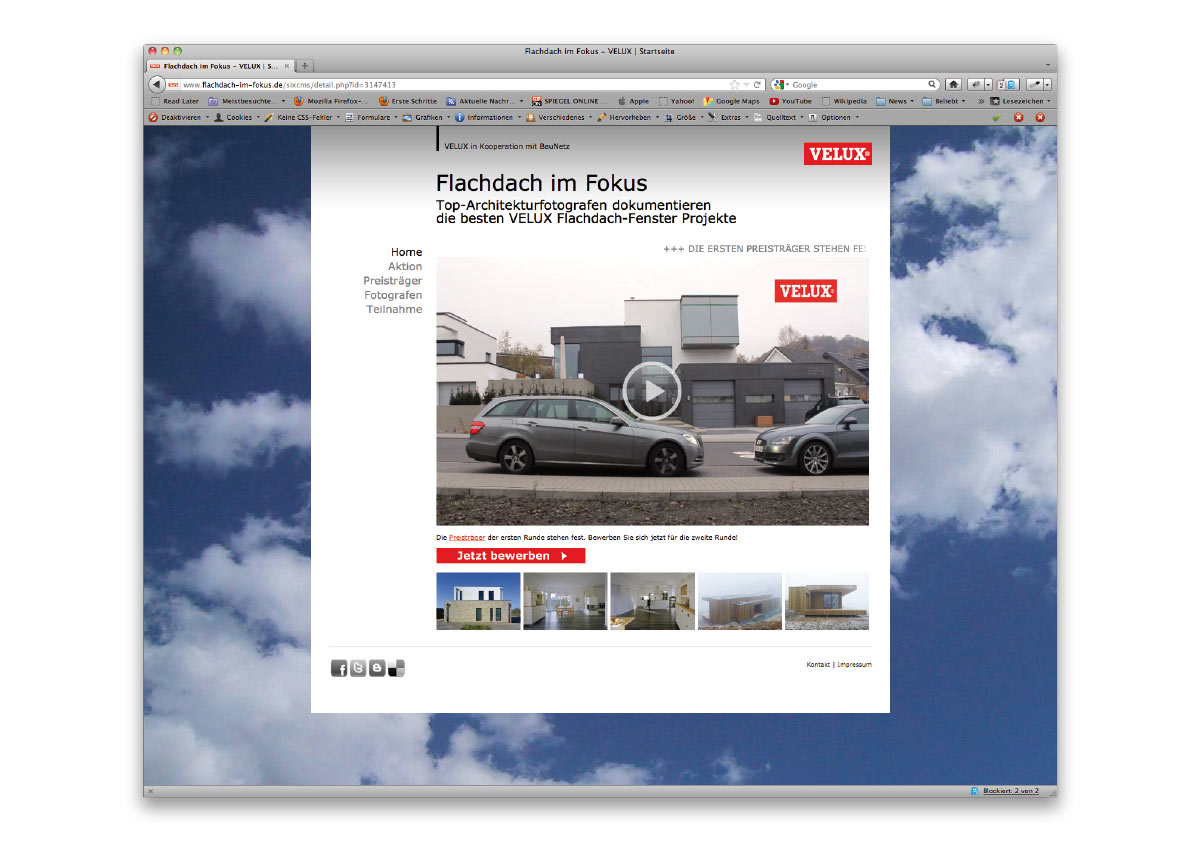Open the address bar history dropdown arrow
This screenshot has height=860, width=1200.
747,85
